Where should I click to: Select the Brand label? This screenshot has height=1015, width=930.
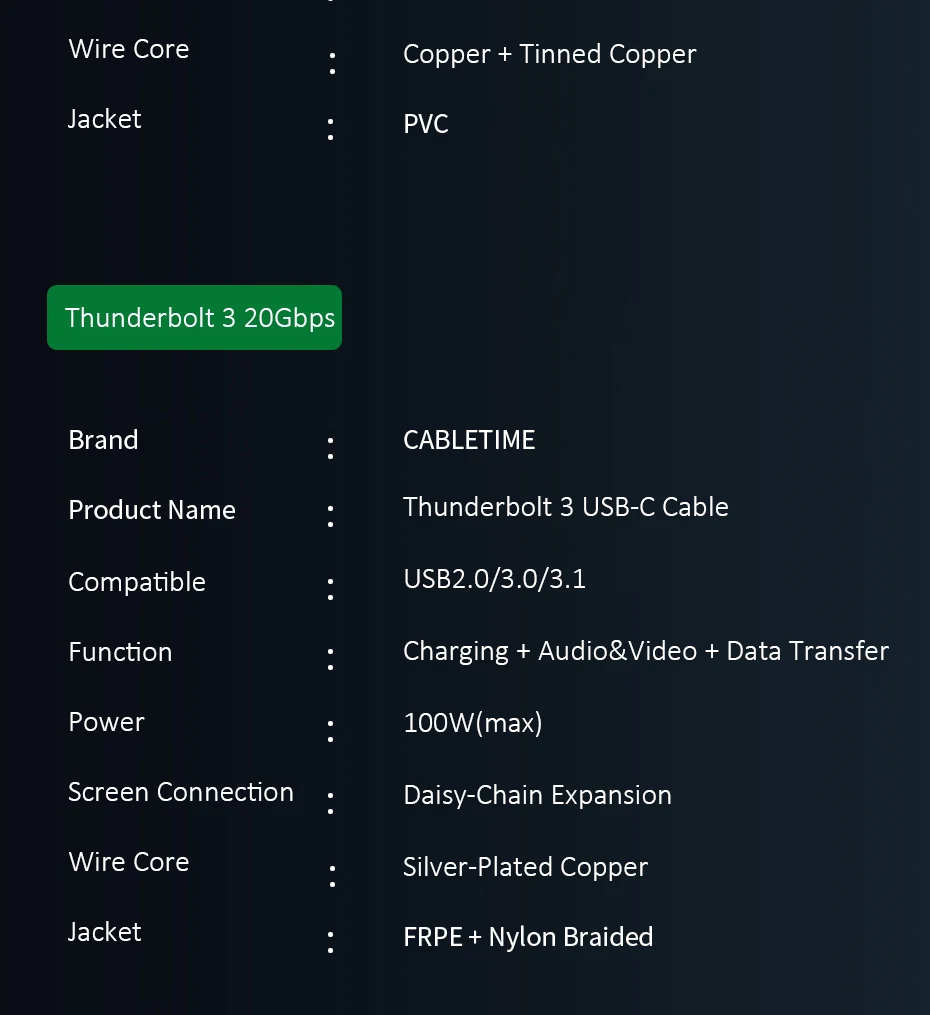point(103,440)
